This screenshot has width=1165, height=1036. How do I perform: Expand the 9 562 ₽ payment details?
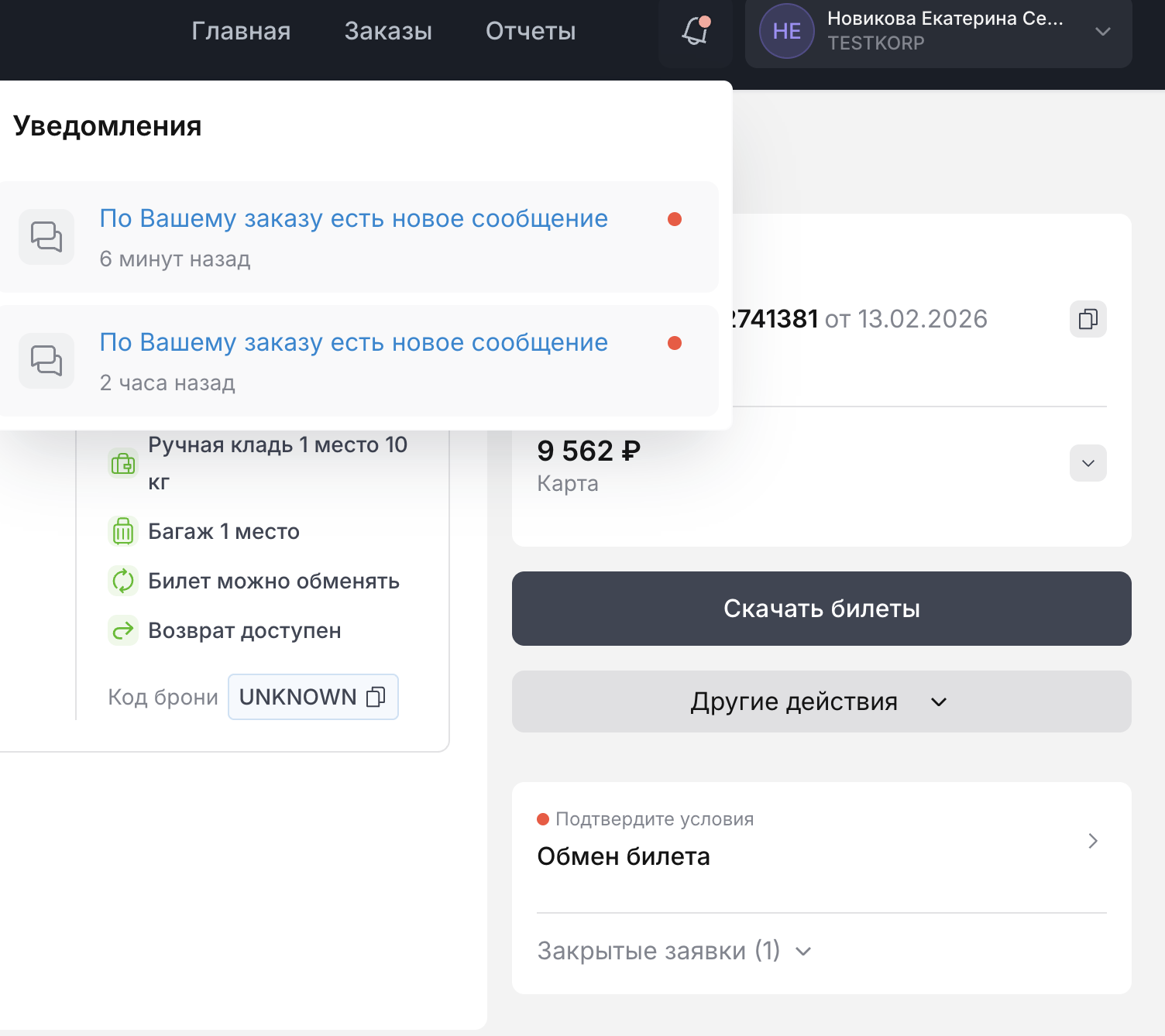[1088, 463]
